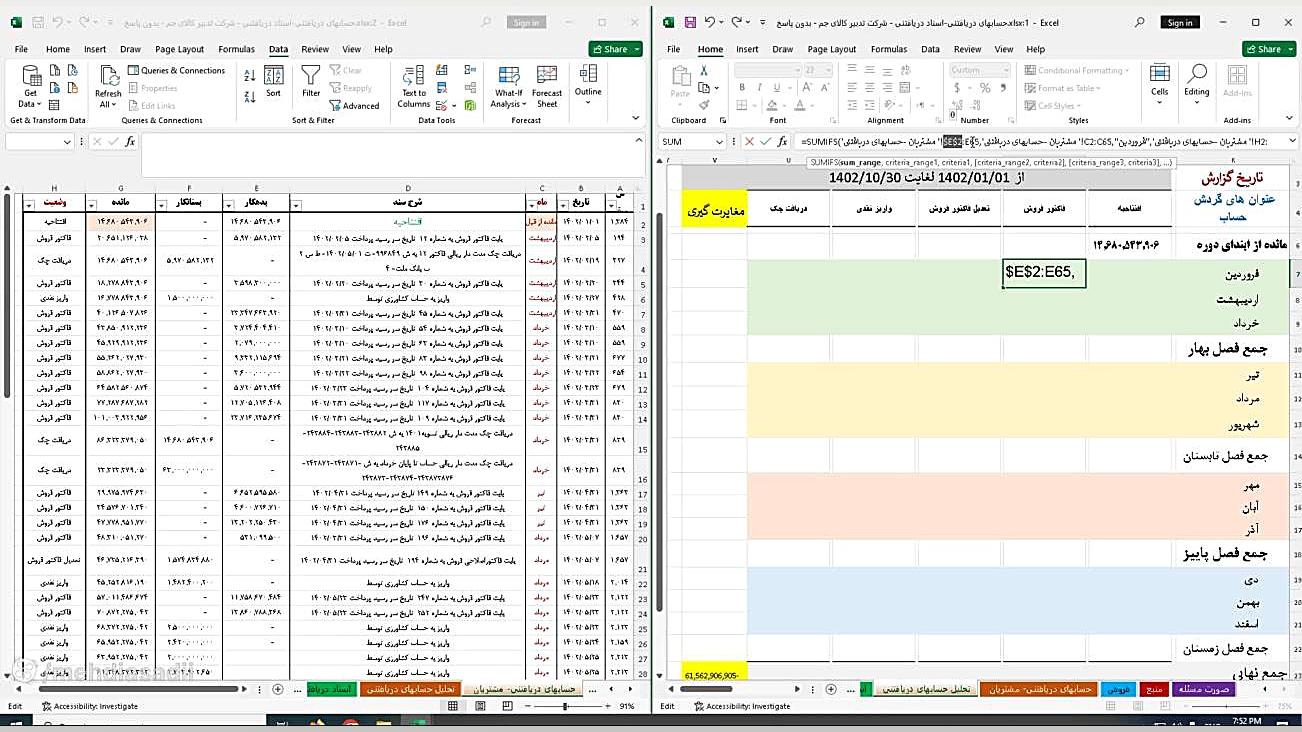Image resolution: width=1302 pixels, height=732 pixels.
Task: Confirm formula with checkmark in right window
Action: tap(766, 142)
